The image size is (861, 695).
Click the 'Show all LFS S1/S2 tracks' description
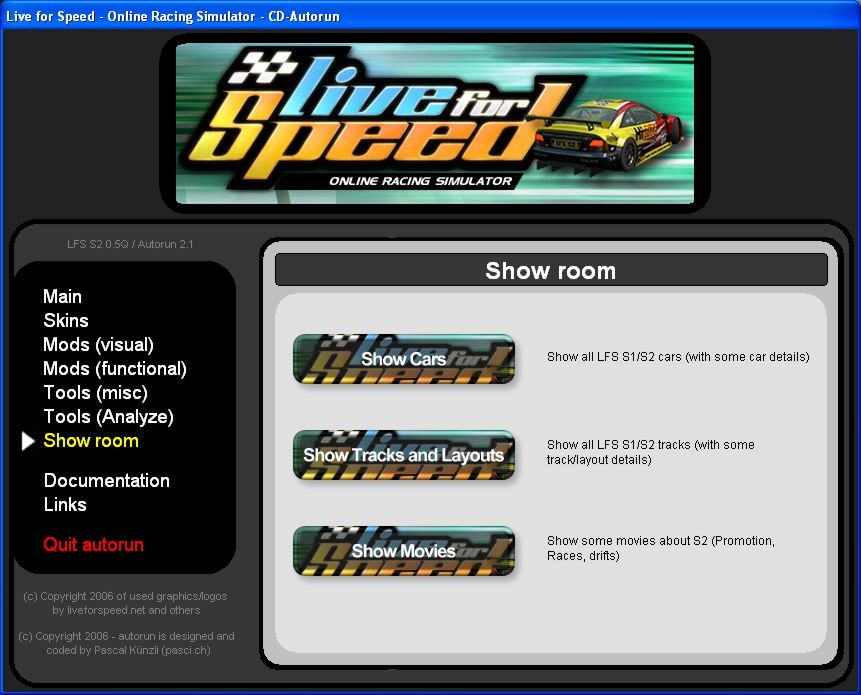(651, 452)
